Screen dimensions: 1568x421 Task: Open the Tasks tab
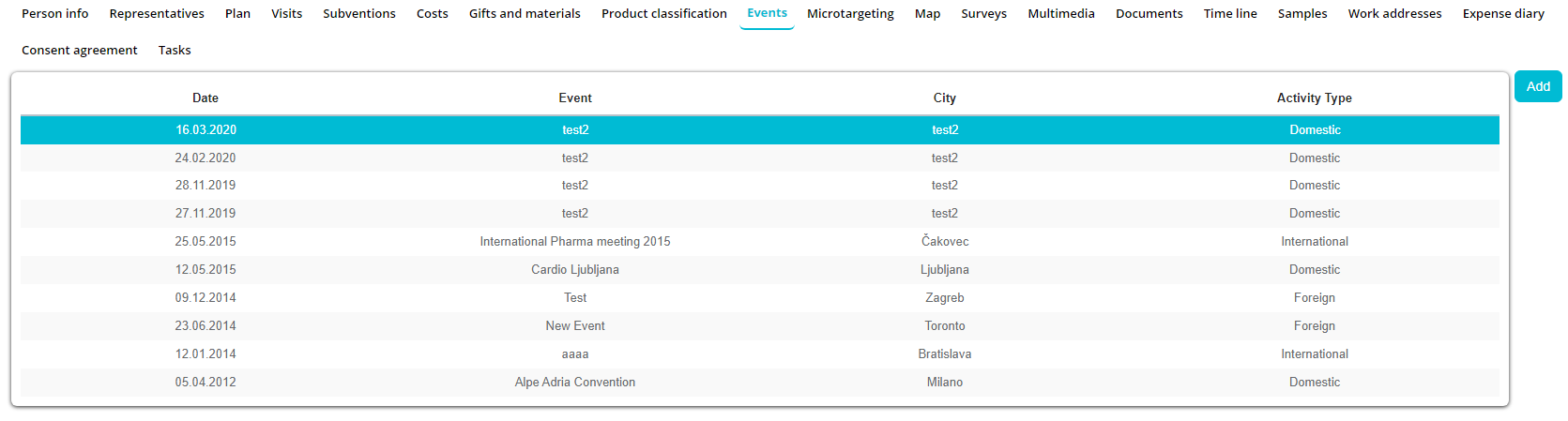click(175, 51)
